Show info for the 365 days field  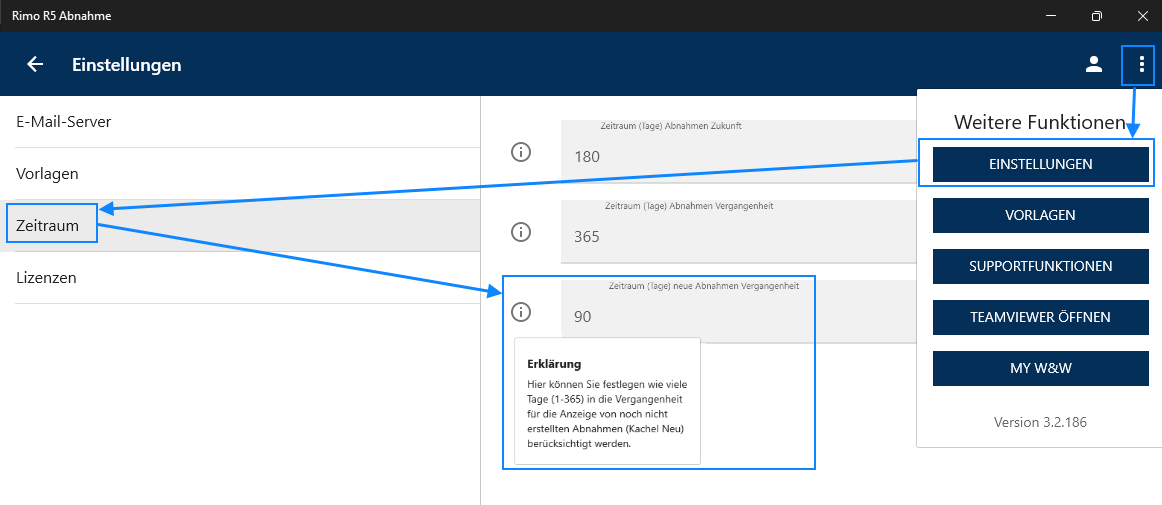click(521, 232)
